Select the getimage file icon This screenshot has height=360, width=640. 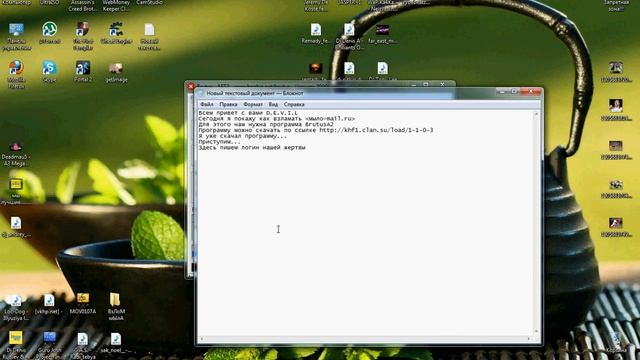(x=116, y=72)
